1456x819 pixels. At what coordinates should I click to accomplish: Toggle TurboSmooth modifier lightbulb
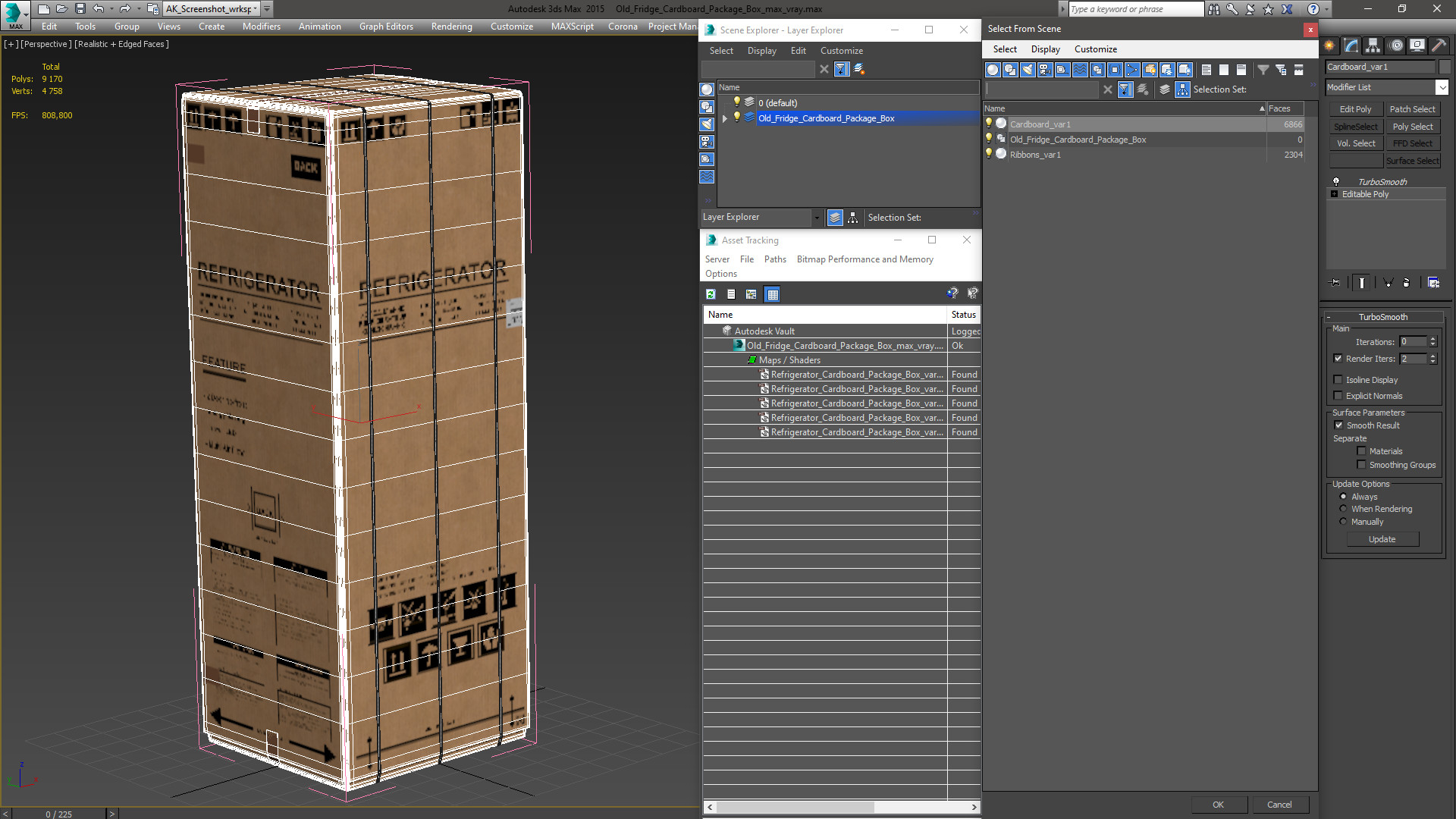[1336, 182]
